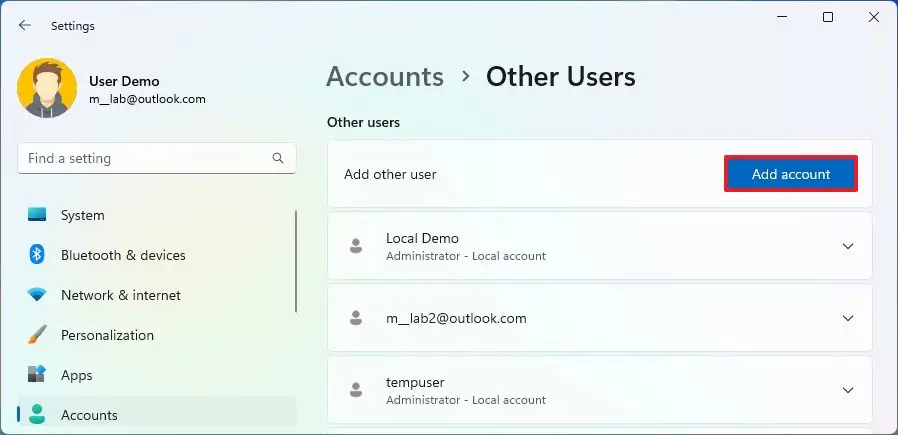898x435 pixels.
Task: Expand the Local Demo account entry
Action: [x=848, y=246]
